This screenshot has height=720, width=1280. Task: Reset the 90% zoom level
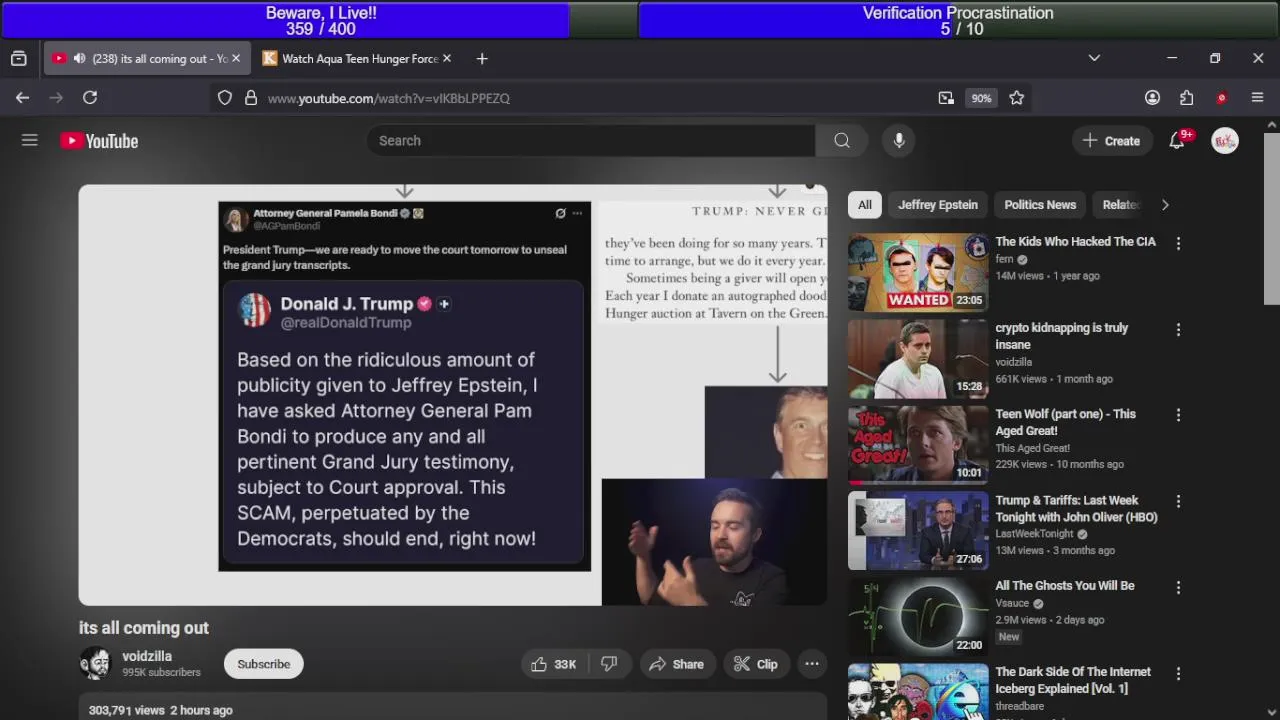(x=981, y=98)
